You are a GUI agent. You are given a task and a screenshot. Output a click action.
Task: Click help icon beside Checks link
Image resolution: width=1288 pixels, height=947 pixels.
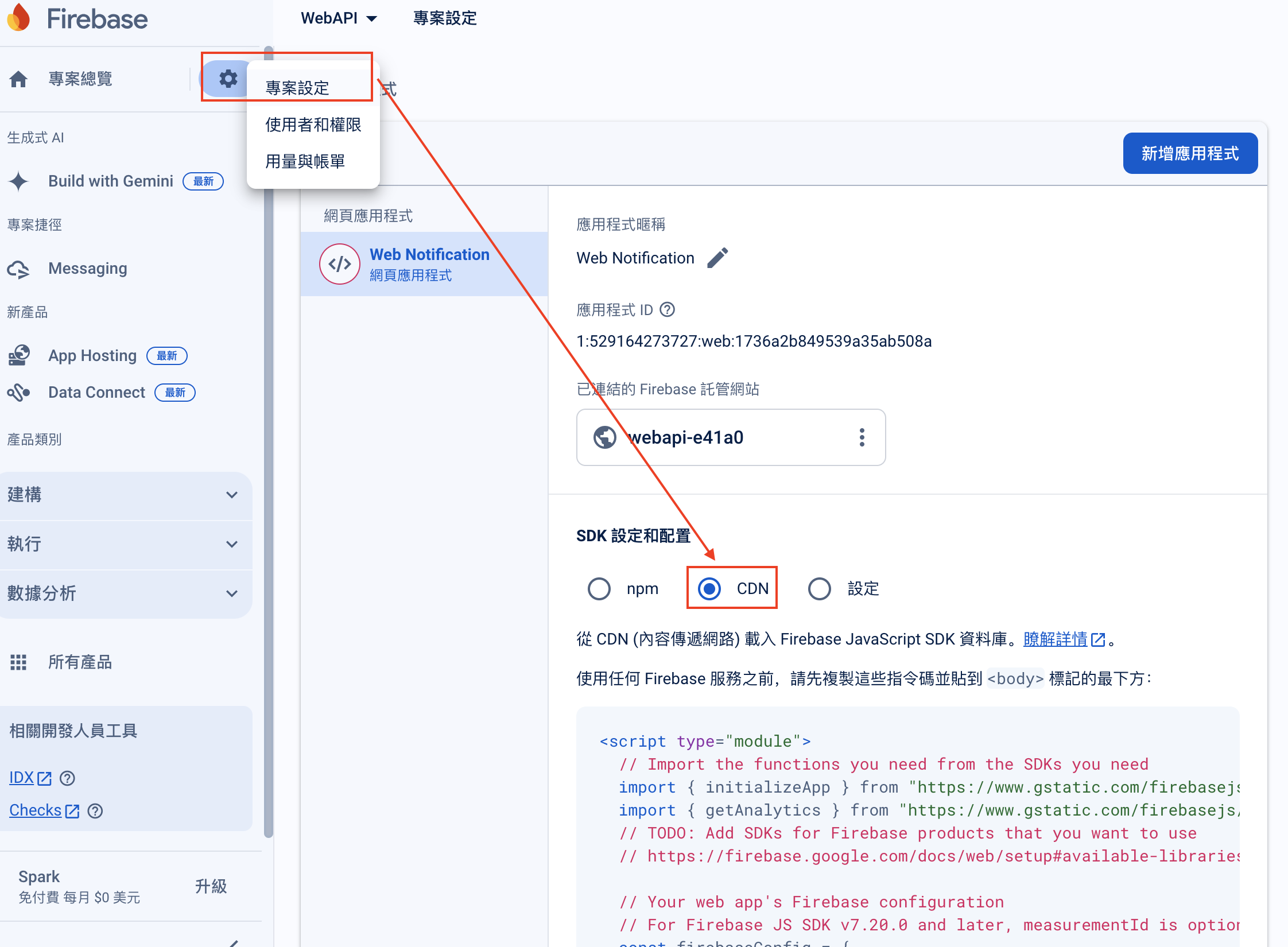coord(95,811)
